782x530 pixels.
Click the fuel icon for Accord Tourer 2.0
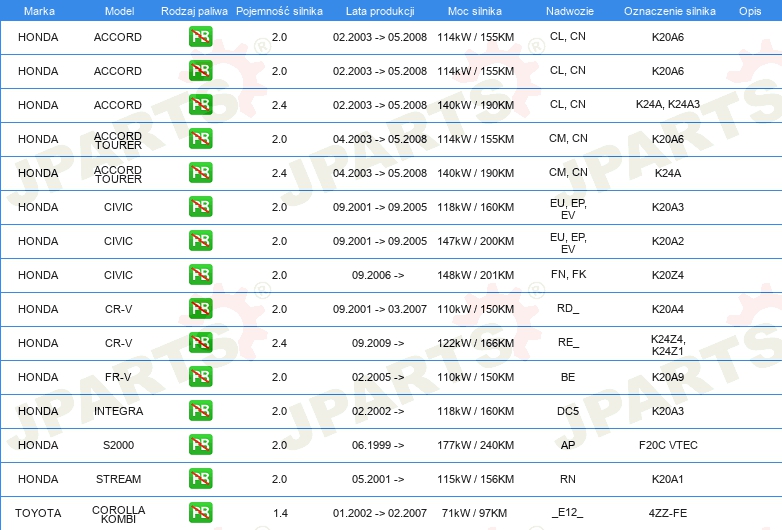pos(200,139)
